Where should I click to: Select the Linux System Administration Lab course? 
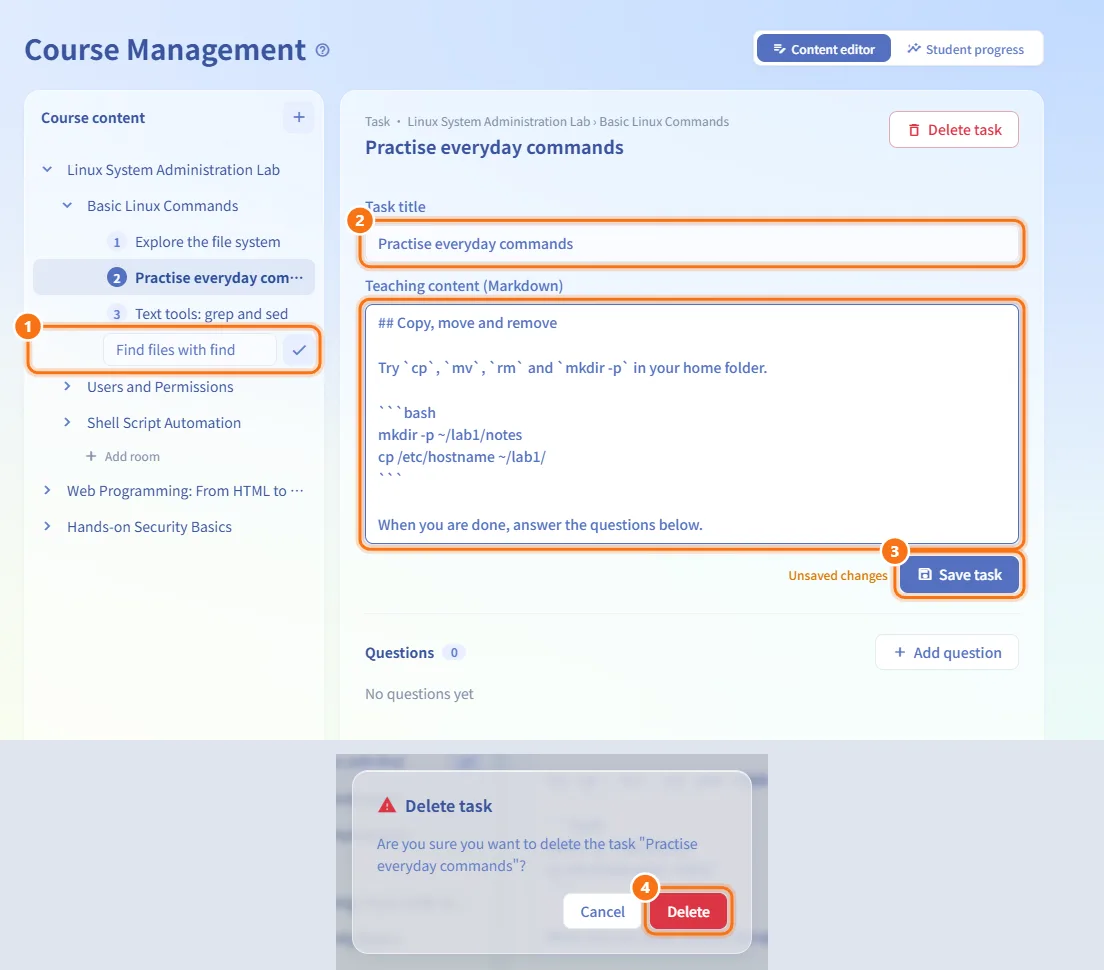[x=173, y=170]
